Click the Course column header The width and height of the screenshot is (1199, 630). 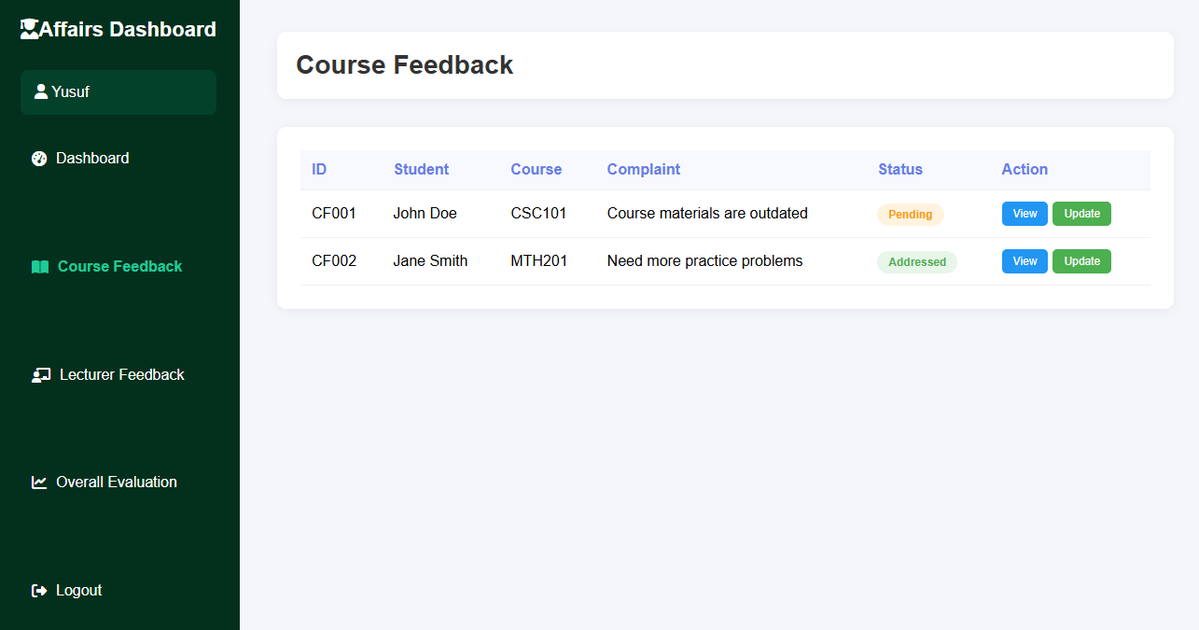coord(536,170)
